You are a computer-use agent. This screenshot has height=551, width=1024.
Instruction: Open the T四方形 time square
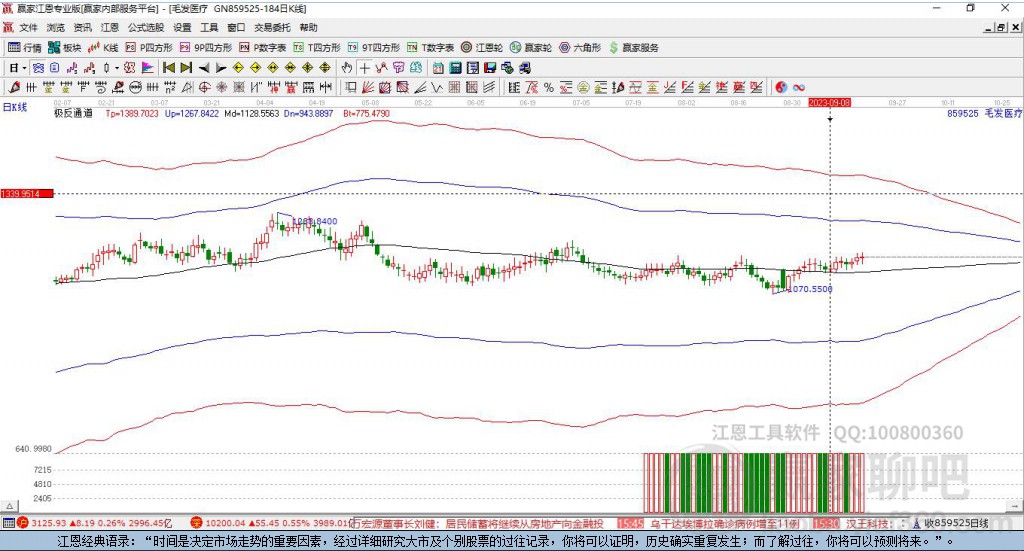[317, 48]
